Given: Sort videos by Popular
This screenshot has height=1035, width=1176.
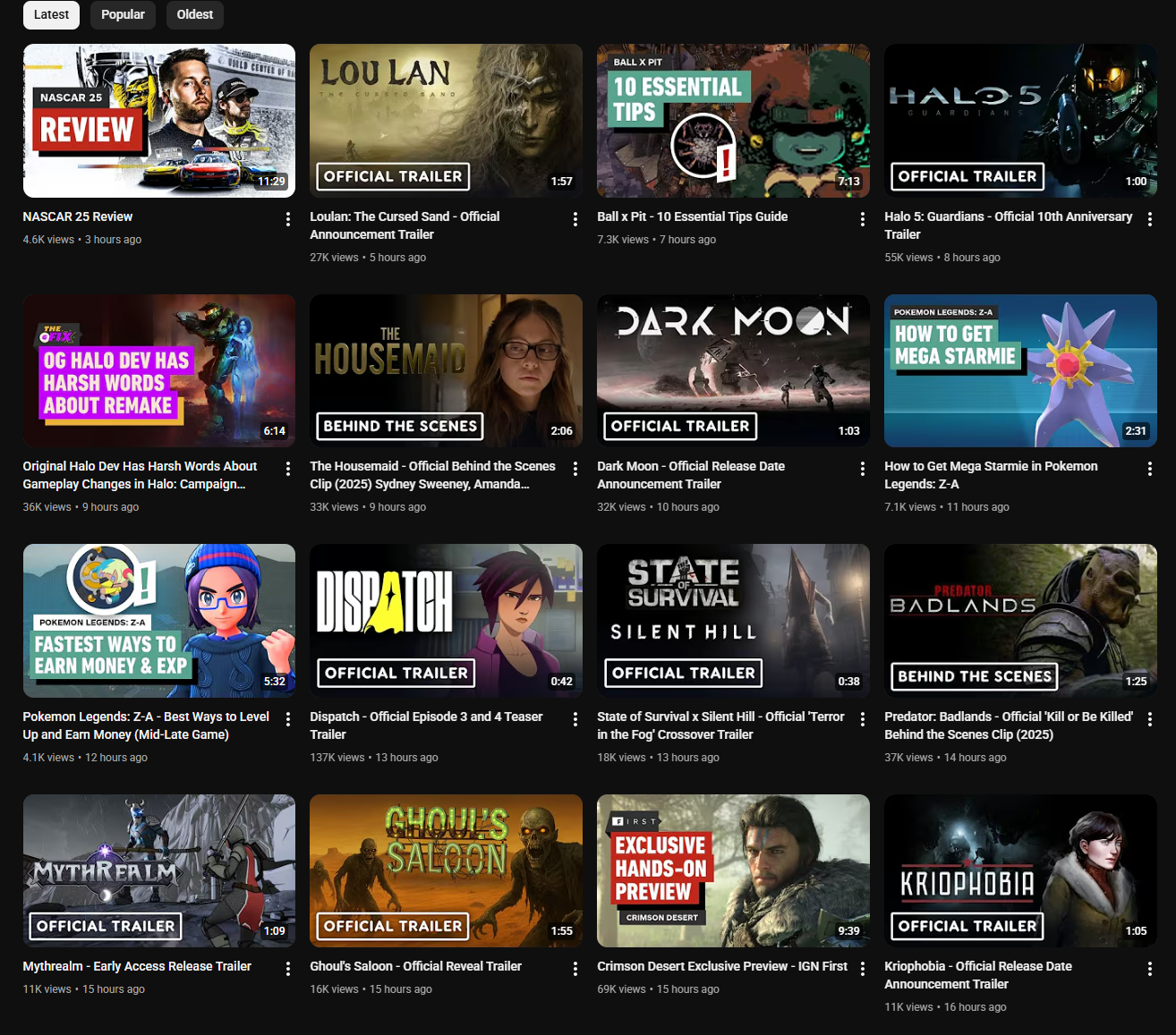Looking at the screenshot, I should point(123,14).
